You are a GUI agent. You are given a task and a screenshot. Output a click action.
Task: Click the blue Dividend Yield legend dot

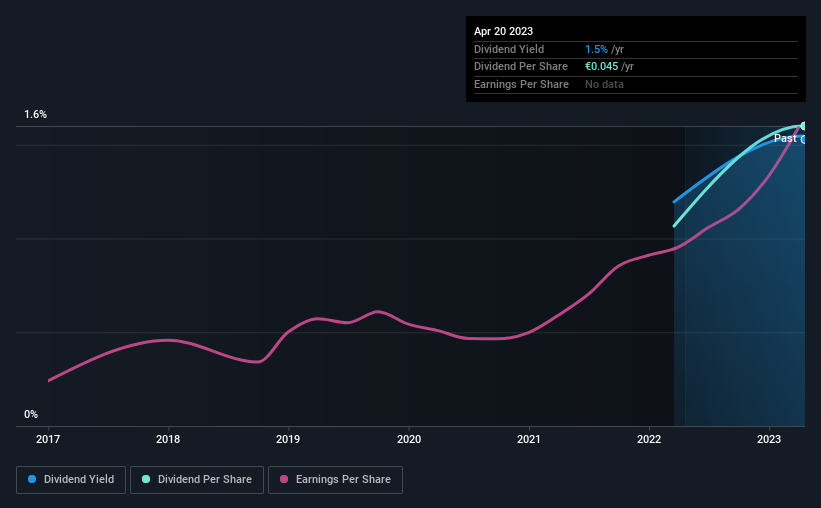[32, 479]
